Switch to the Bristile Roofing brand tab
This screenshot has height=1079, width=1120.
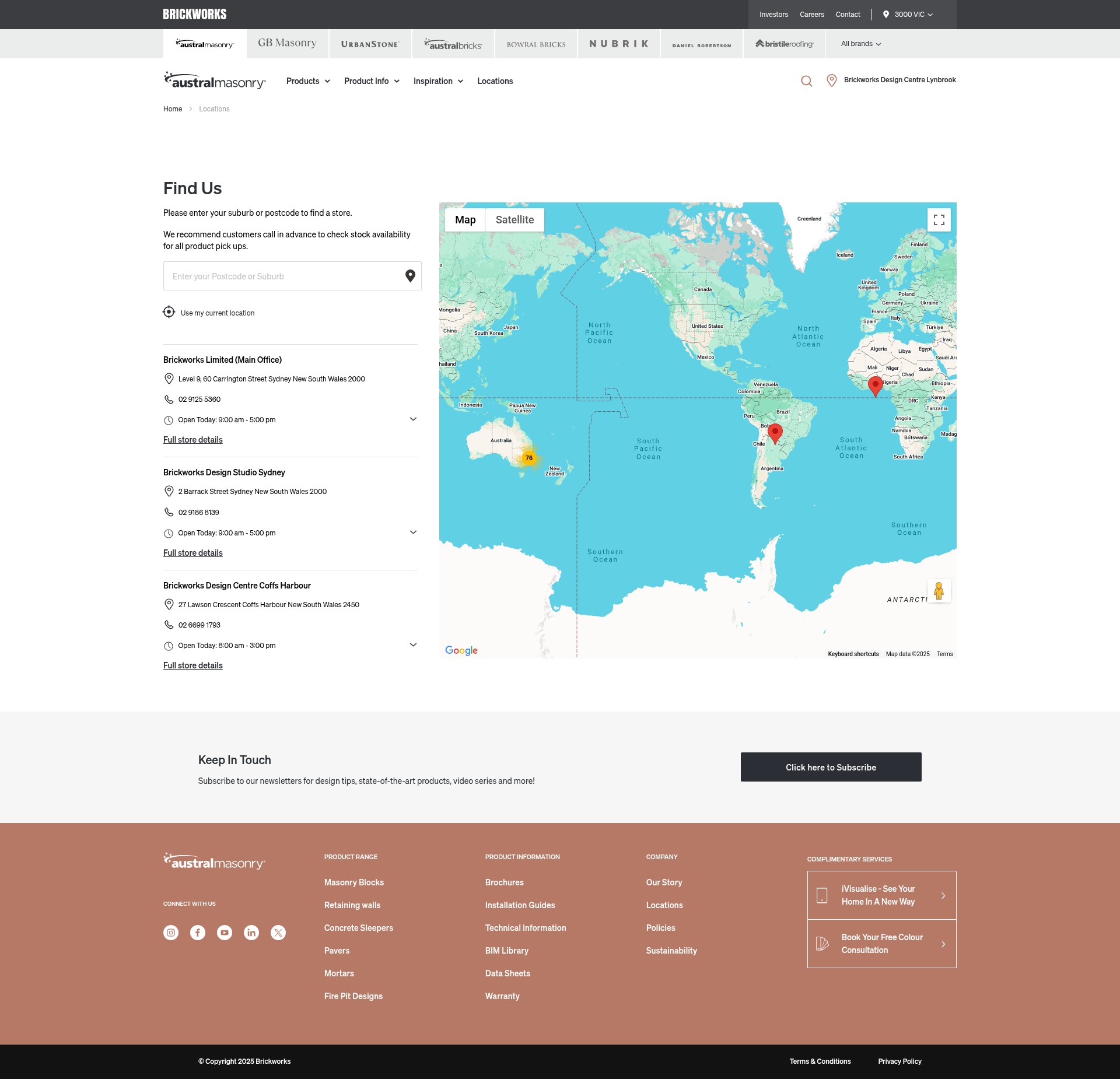pyautogui.click(x=785, y=44)
